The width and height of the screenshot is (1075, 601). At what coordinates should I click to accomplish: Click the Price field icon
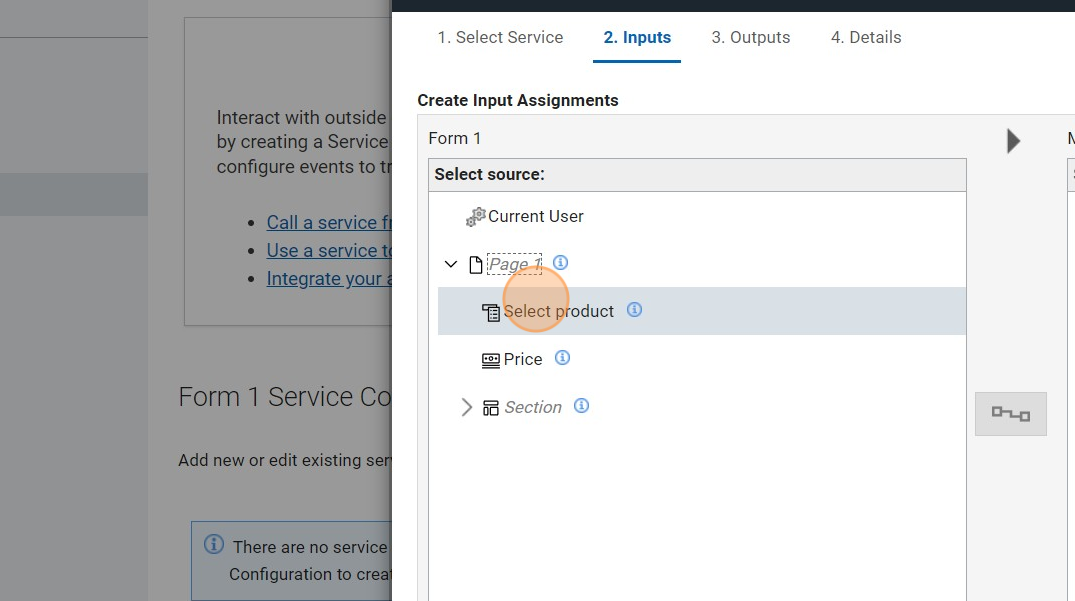491,360
